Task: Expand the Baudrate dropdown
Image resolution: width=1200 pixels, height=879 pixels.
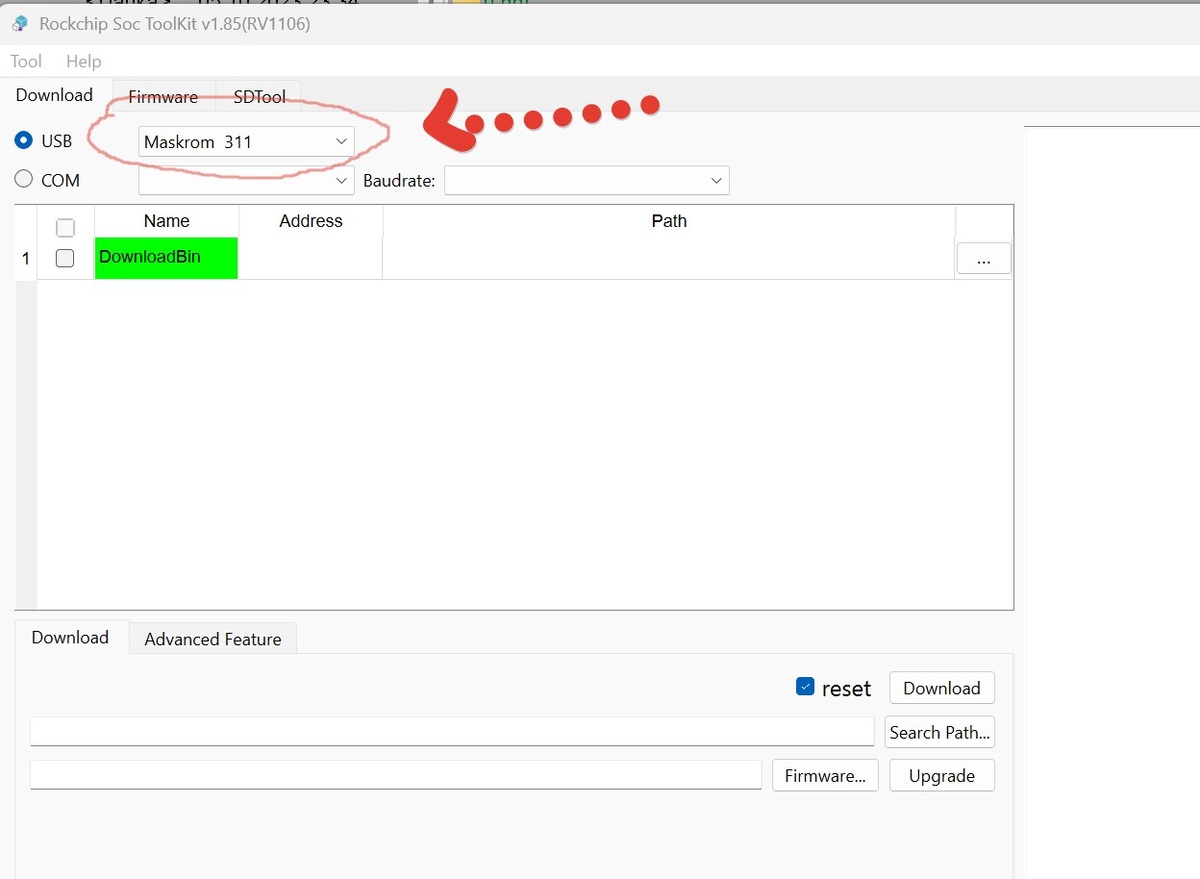Action: click(x=587, y=180)
